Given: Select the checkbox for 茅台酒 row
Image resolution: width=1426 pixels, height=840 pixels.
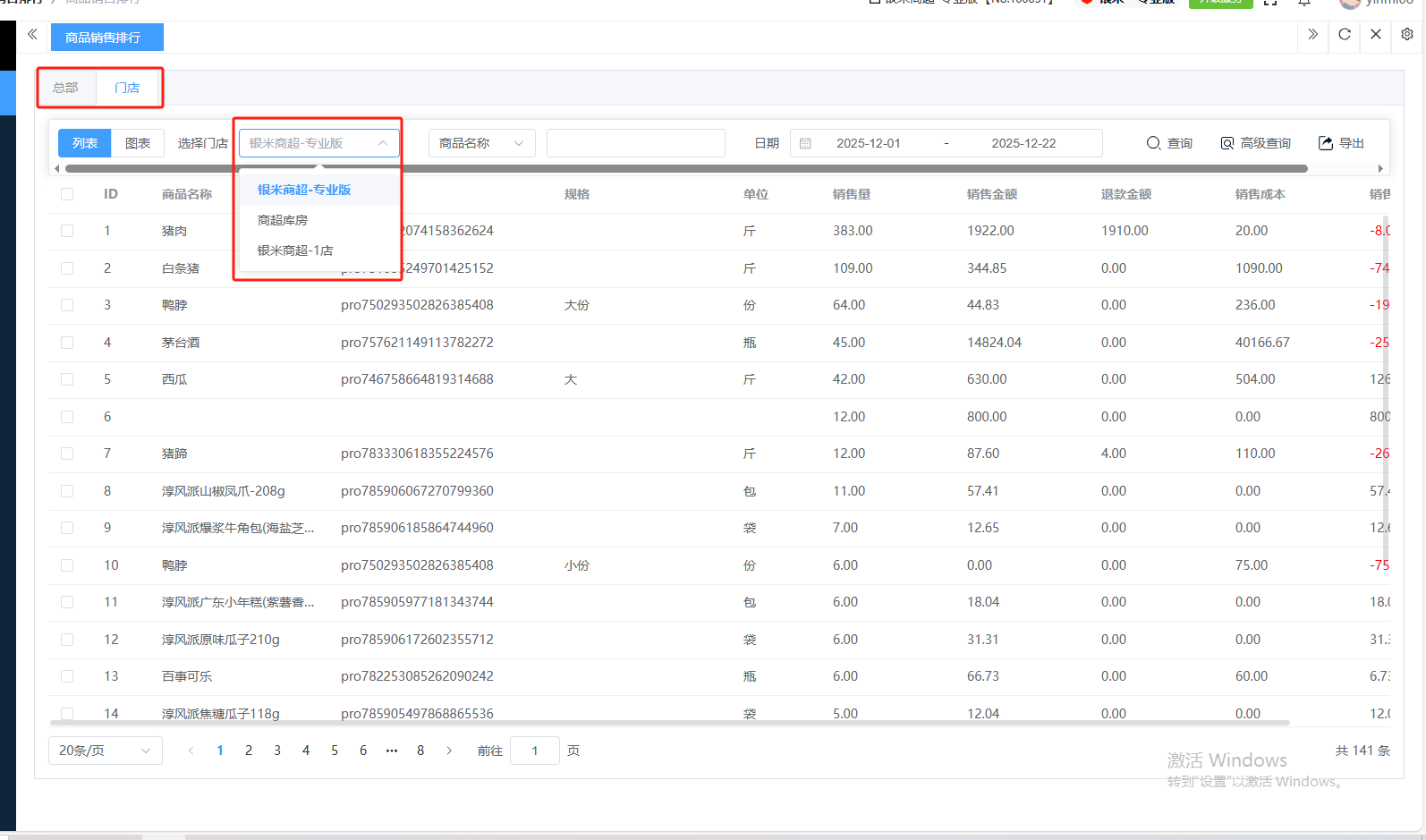Looking at the screenshot, I should coord(67,343).
